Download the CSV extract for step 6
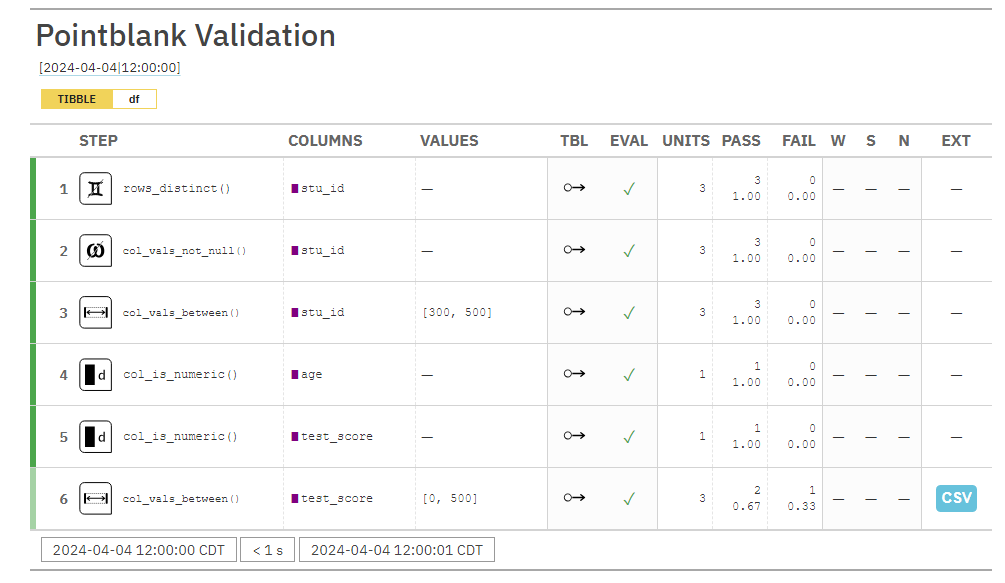The width and height of the screenshot is (1005, 583). point(956,498)
